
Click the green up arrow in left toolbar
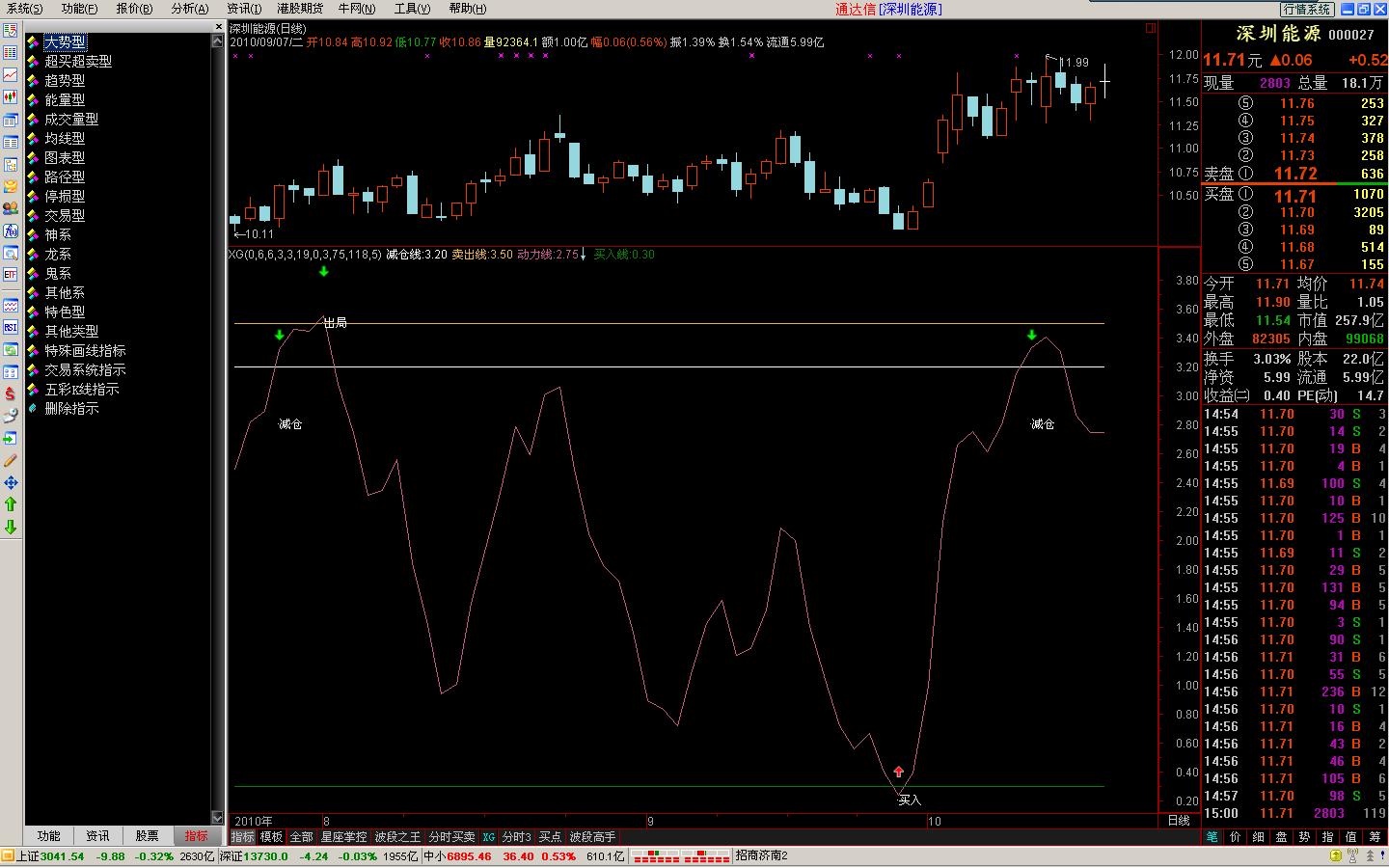[x=11, y=504]
